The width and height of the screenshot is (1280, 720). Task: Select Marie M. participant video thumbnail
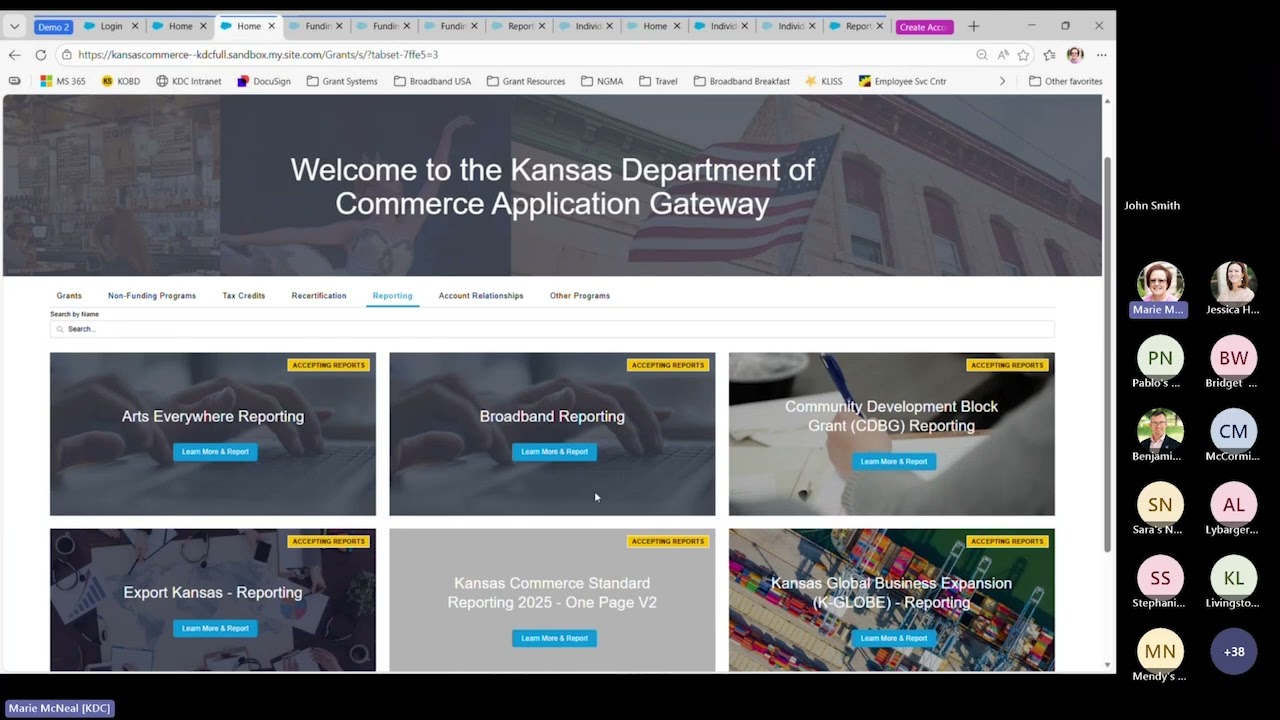pos(1160,285)
